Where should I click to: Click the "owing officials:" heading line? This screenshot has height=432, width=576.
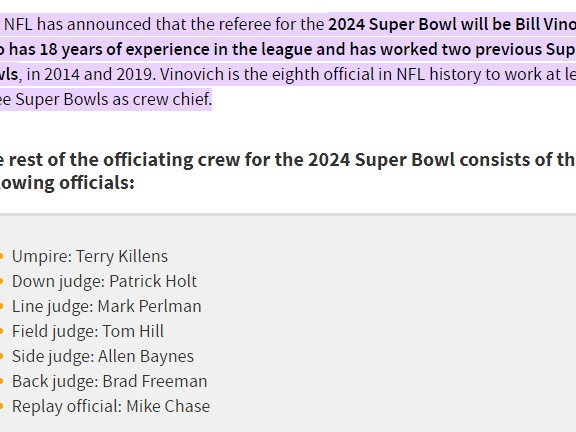[x=67, y=183]
